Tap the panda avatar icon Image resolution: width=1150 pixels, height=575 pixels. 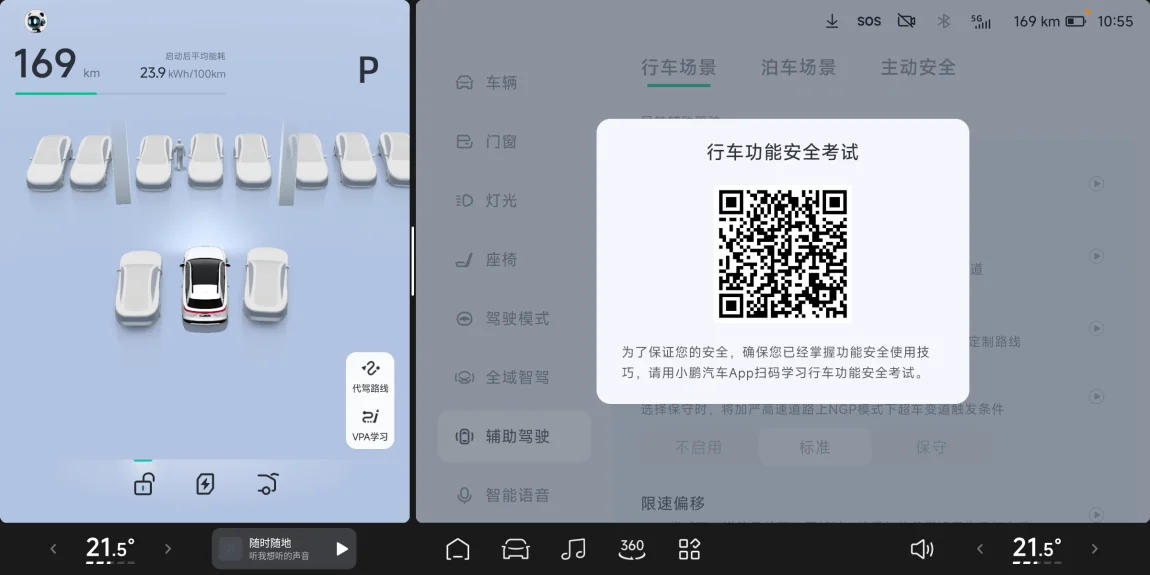tap(35, 21)
